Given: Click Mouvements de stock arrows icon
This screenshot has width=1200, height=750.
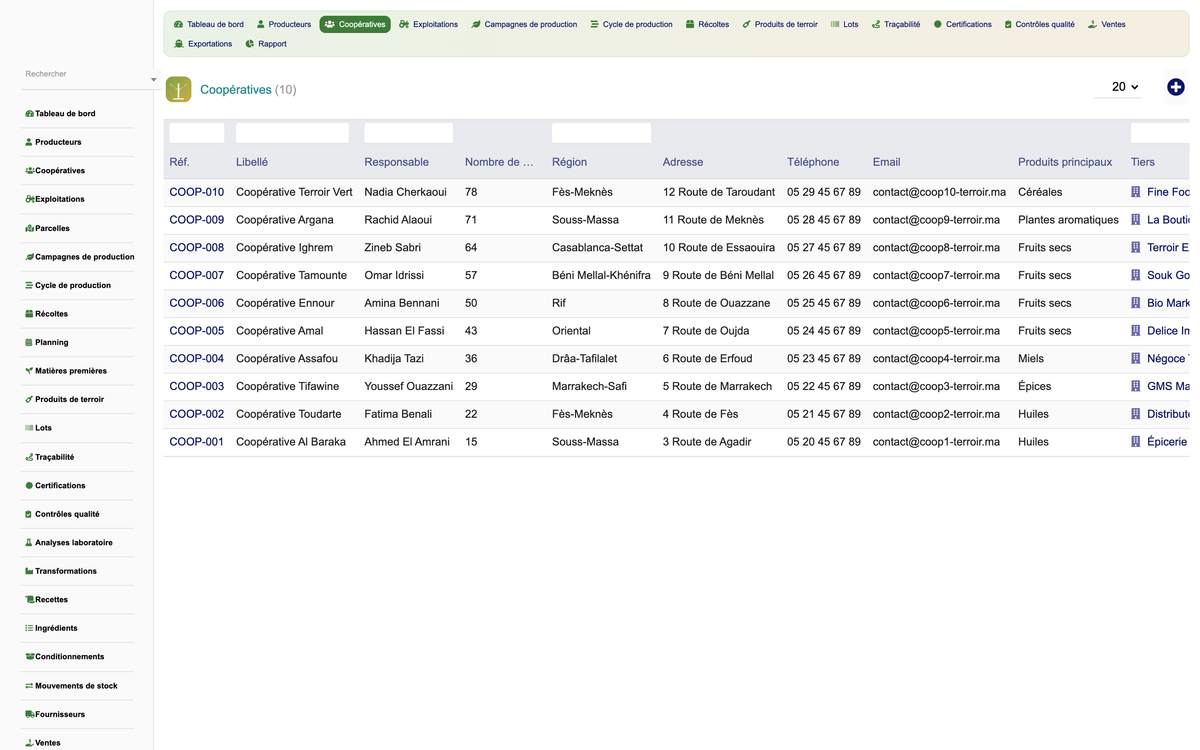Looking at the screenshot, I should (x=29, y=686).
